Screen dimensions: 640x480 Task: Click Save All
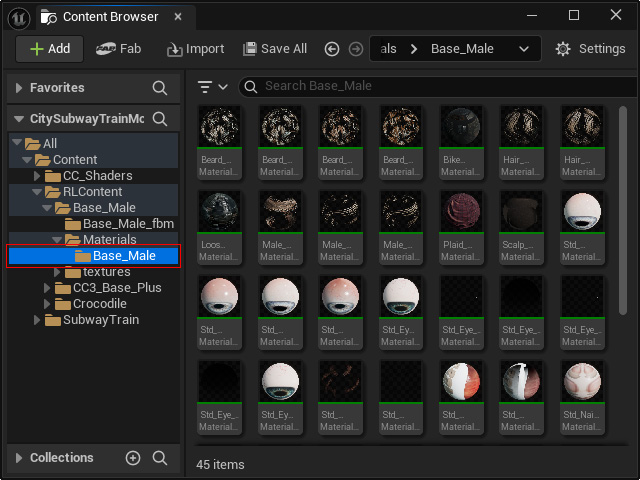(275, 49)
